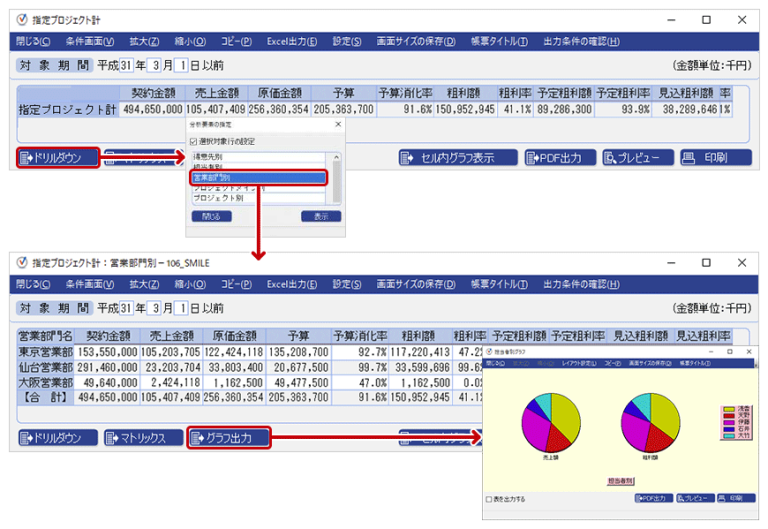
Task: Click 表示 button in the dialog
Action: pyautogui.click(x=320, y=216)
